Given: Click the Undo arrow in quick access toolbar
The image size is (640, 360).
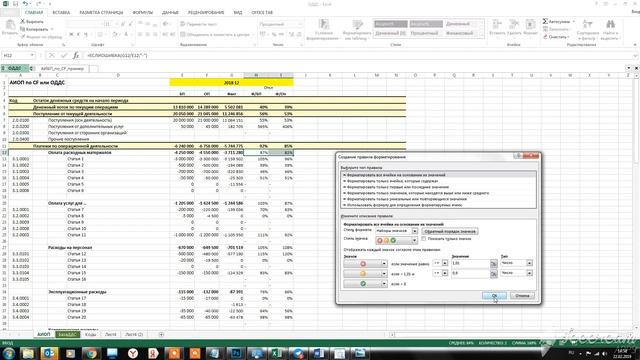Looking at the screenshot, I should (x=25, y=4).
